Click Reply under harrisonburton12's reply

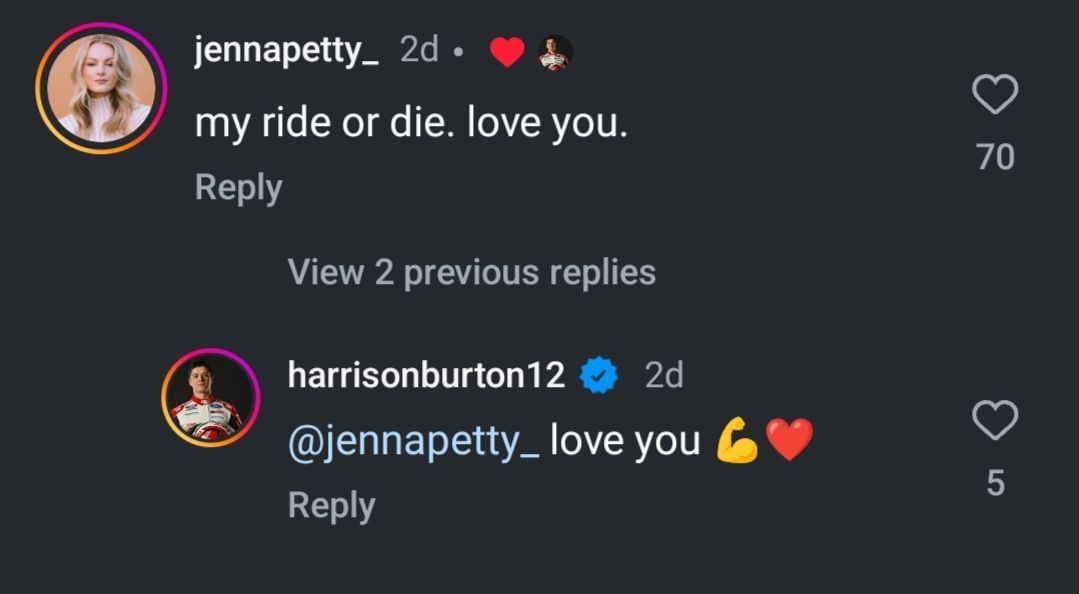331,505
